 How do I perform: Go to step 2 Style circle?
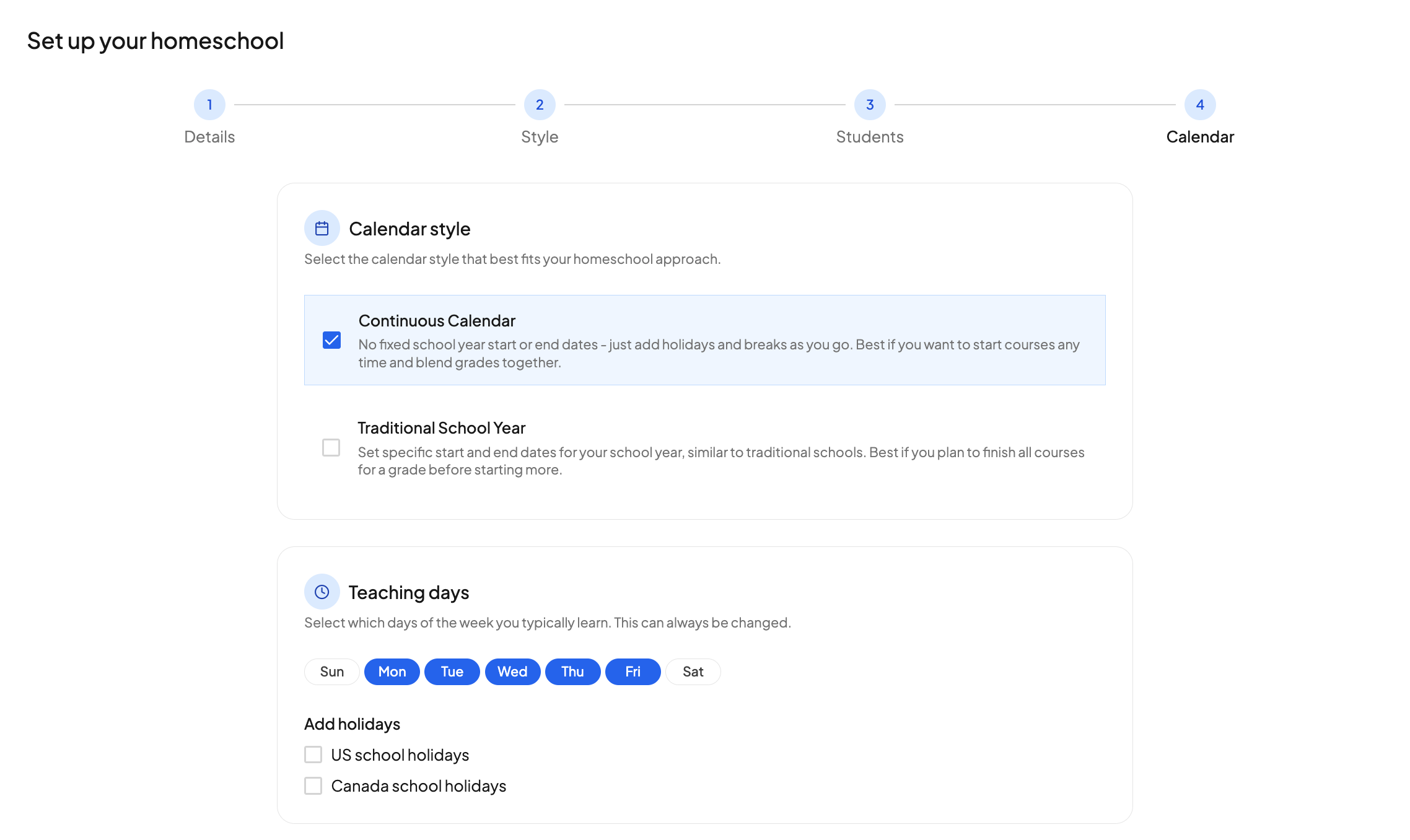click(x=540, y=105)
